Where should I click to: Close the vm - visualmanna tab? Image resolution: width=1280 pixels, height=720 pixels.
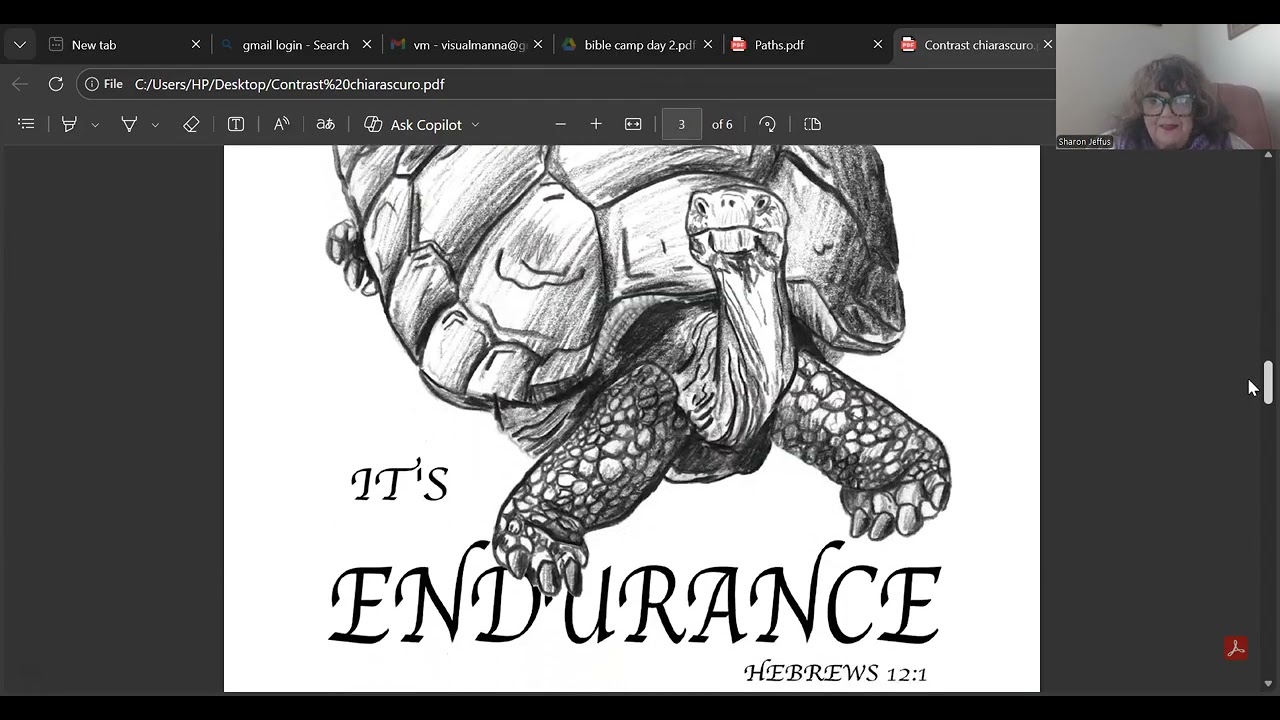click(x=538, y=45)
